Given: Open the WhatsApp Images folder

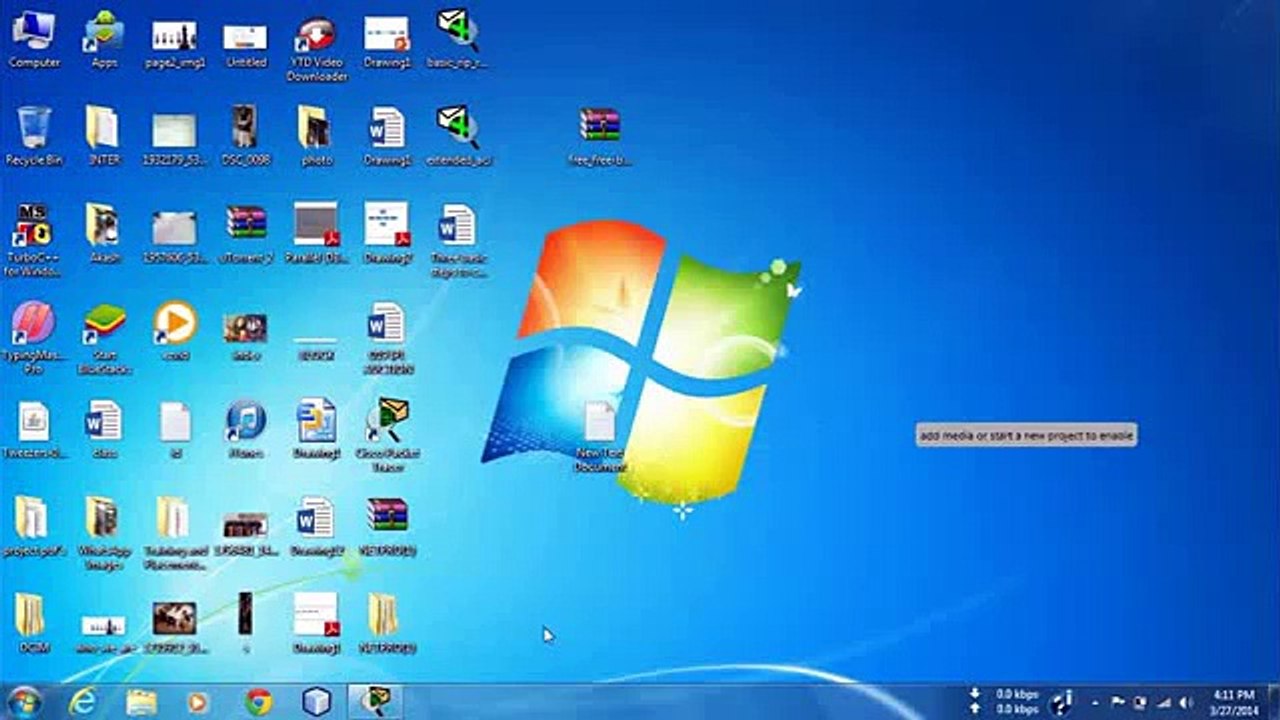Looking at the screenshot, I should click(104, 534).
